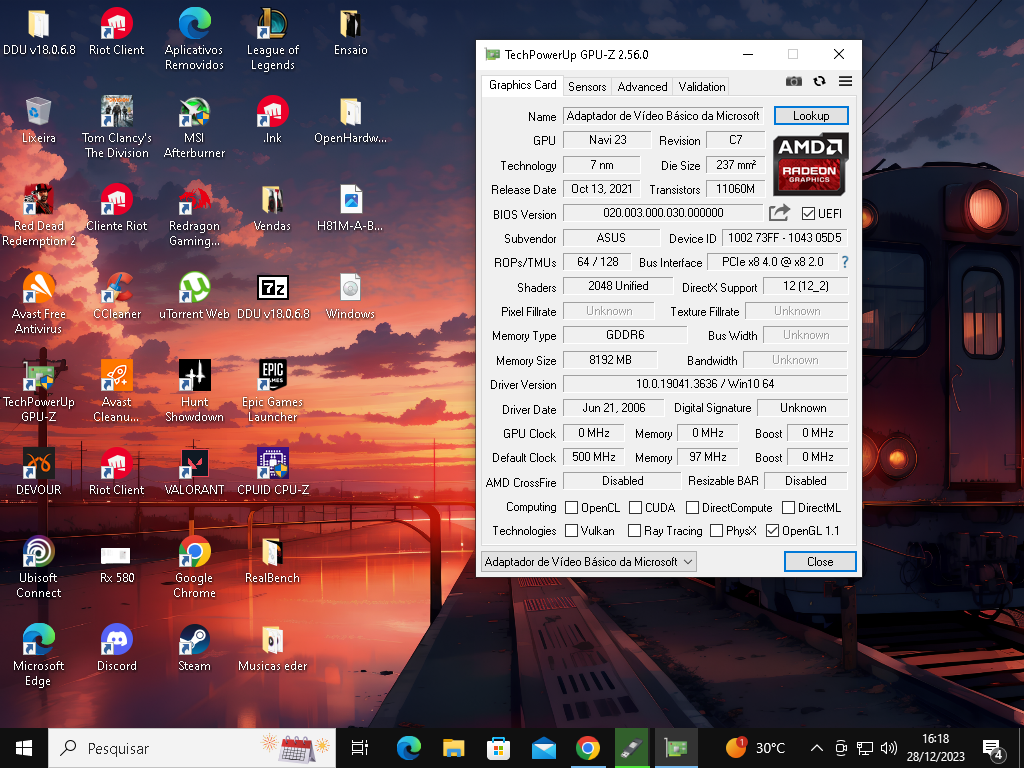Click the GPU-Z refresh icon
This screenshot has height=768, width=1024.
(820, 81)
